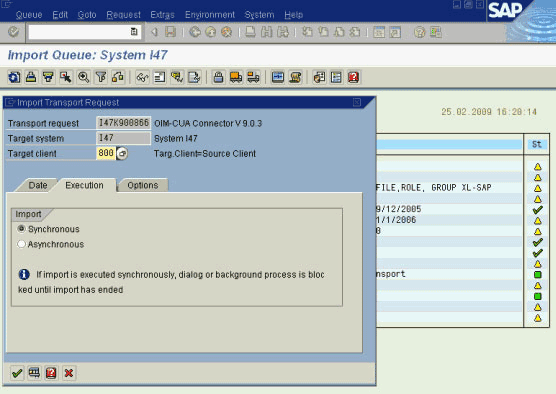Click the glasses display icon in application toolbar
This screenshot has width=556, height=394.
[x=142, y=77]
